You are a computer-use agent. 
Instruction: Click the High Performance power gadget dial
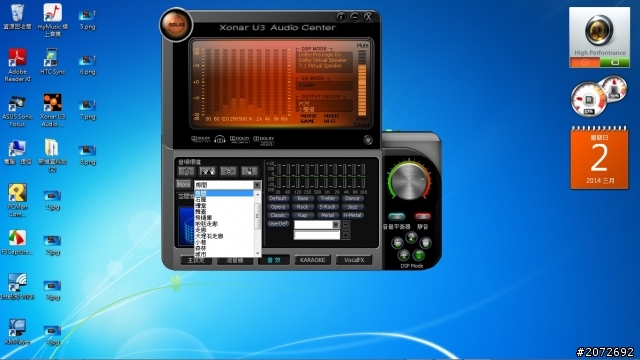click(x=599, y=30)
